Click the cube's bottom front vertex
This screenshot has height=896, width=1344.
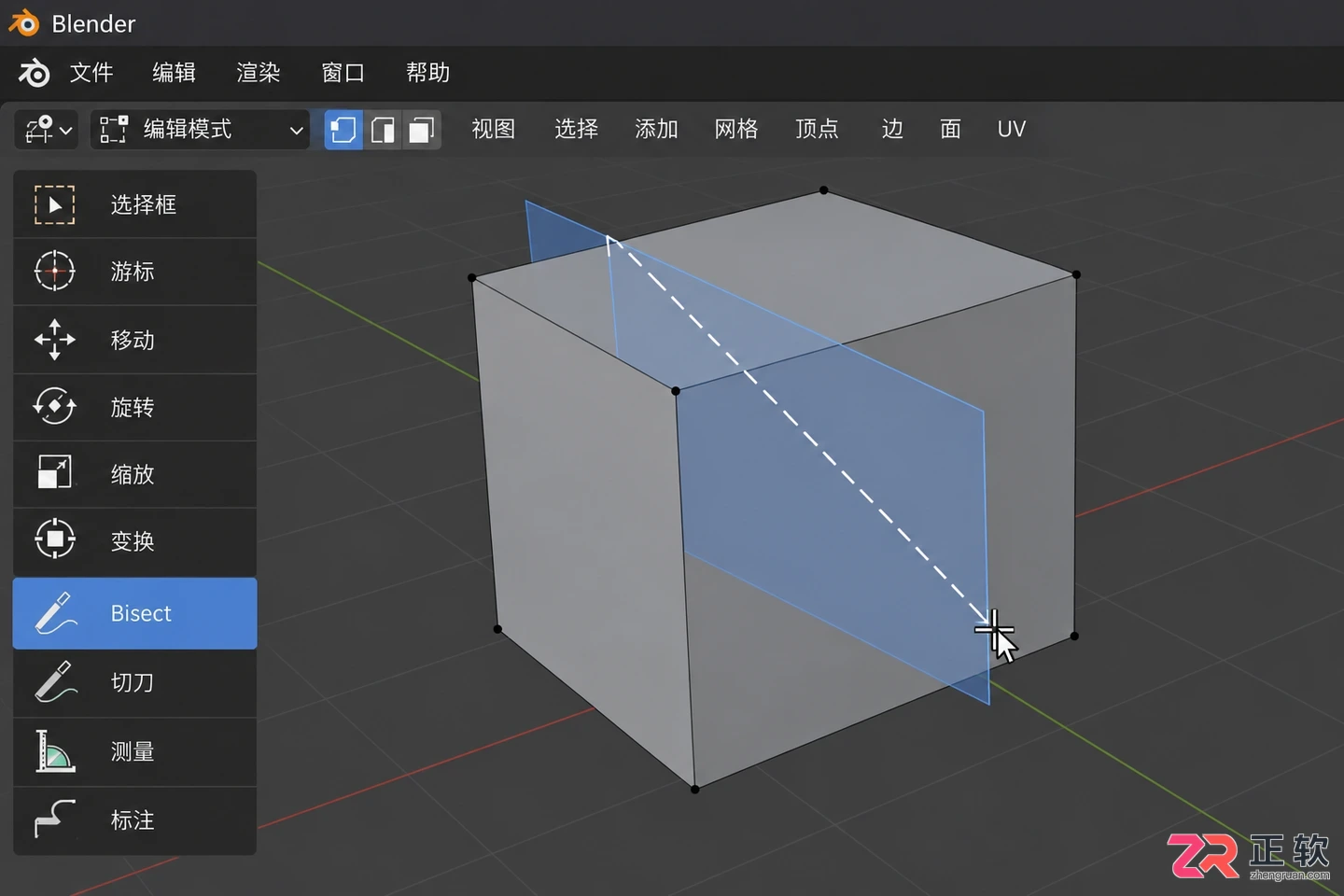(x=694, y=790)
